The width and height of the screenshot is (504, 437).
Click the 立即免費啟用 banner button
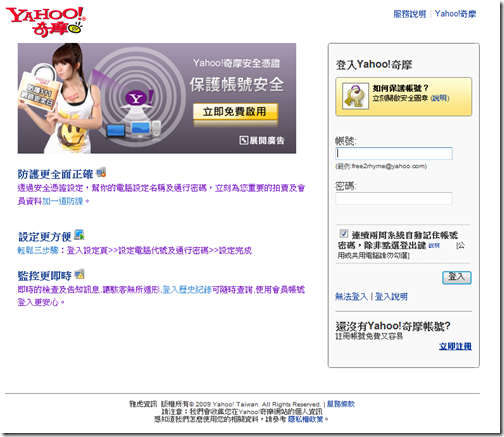[x=235, y=112]
